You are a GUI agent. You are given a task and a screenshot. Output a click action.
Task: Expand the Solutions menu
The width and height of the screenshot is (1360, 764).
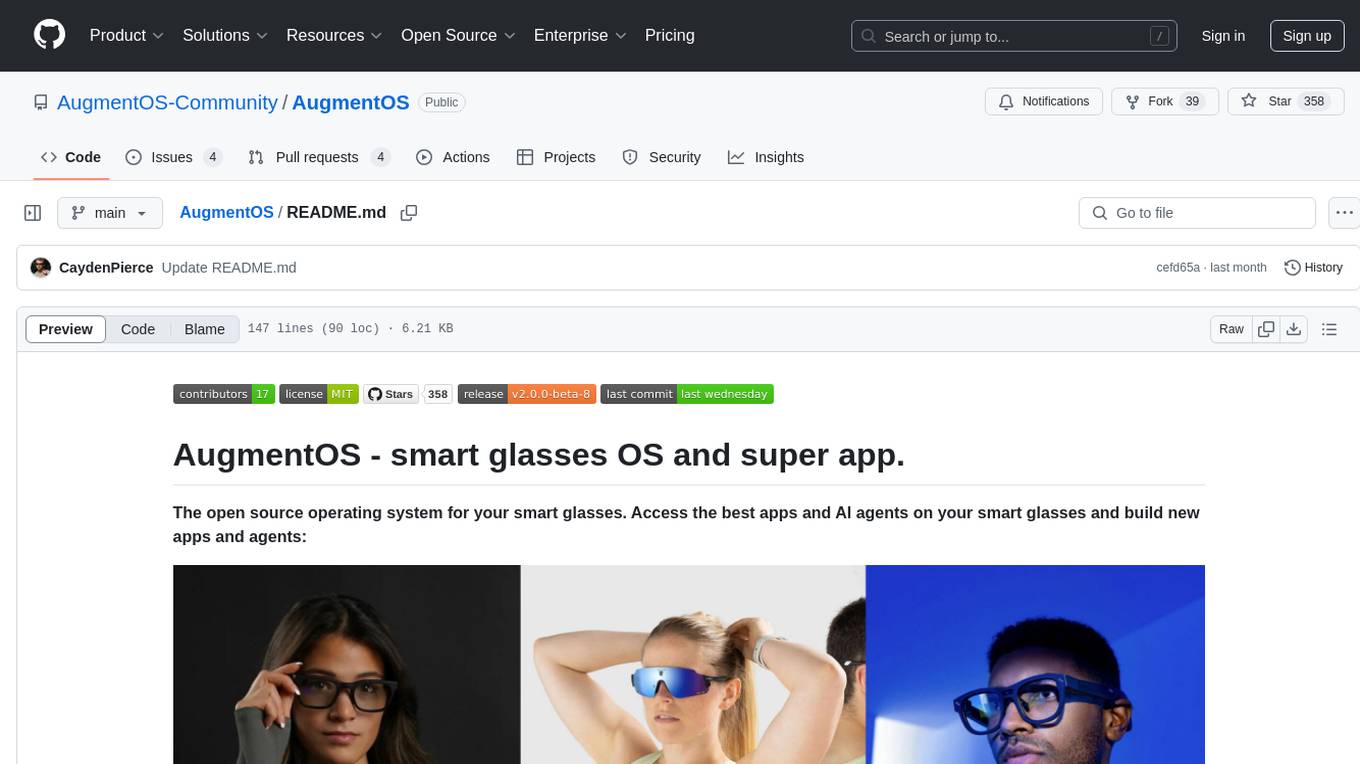(225, 35)
